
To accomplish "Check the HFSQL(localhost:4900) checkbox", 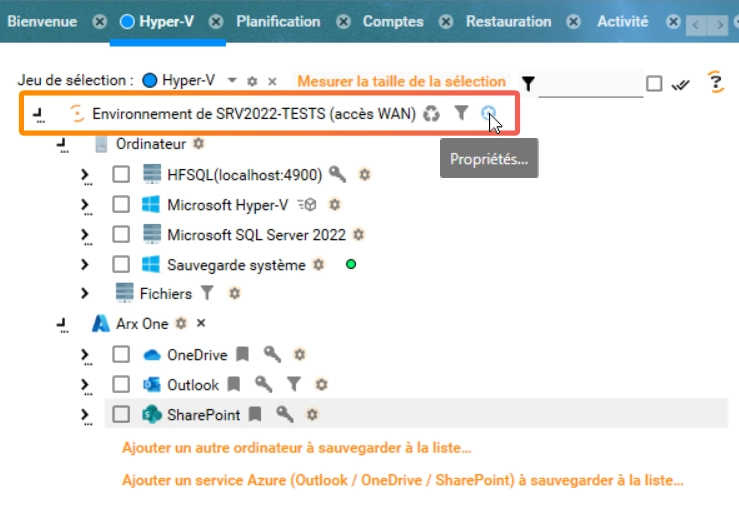I will tap(121, 175).
